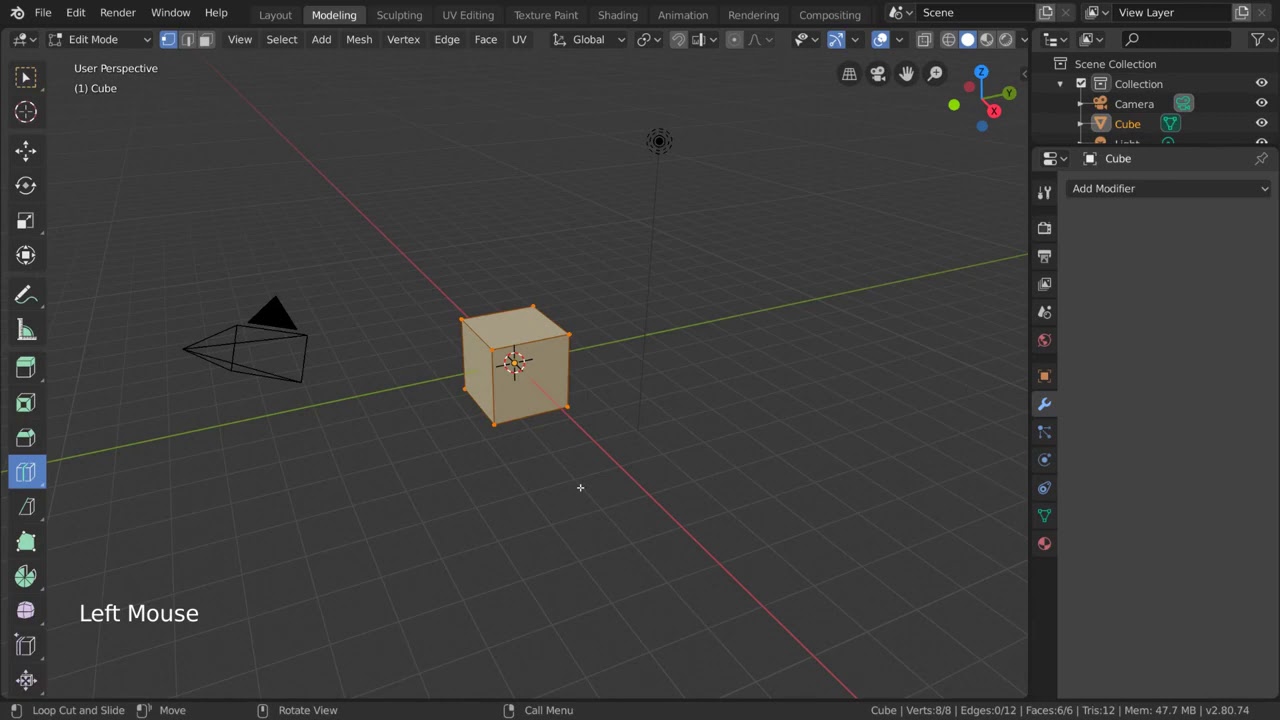Switch to wireframe viewport shading
The image size is (1280, 720).
(948, 40)
